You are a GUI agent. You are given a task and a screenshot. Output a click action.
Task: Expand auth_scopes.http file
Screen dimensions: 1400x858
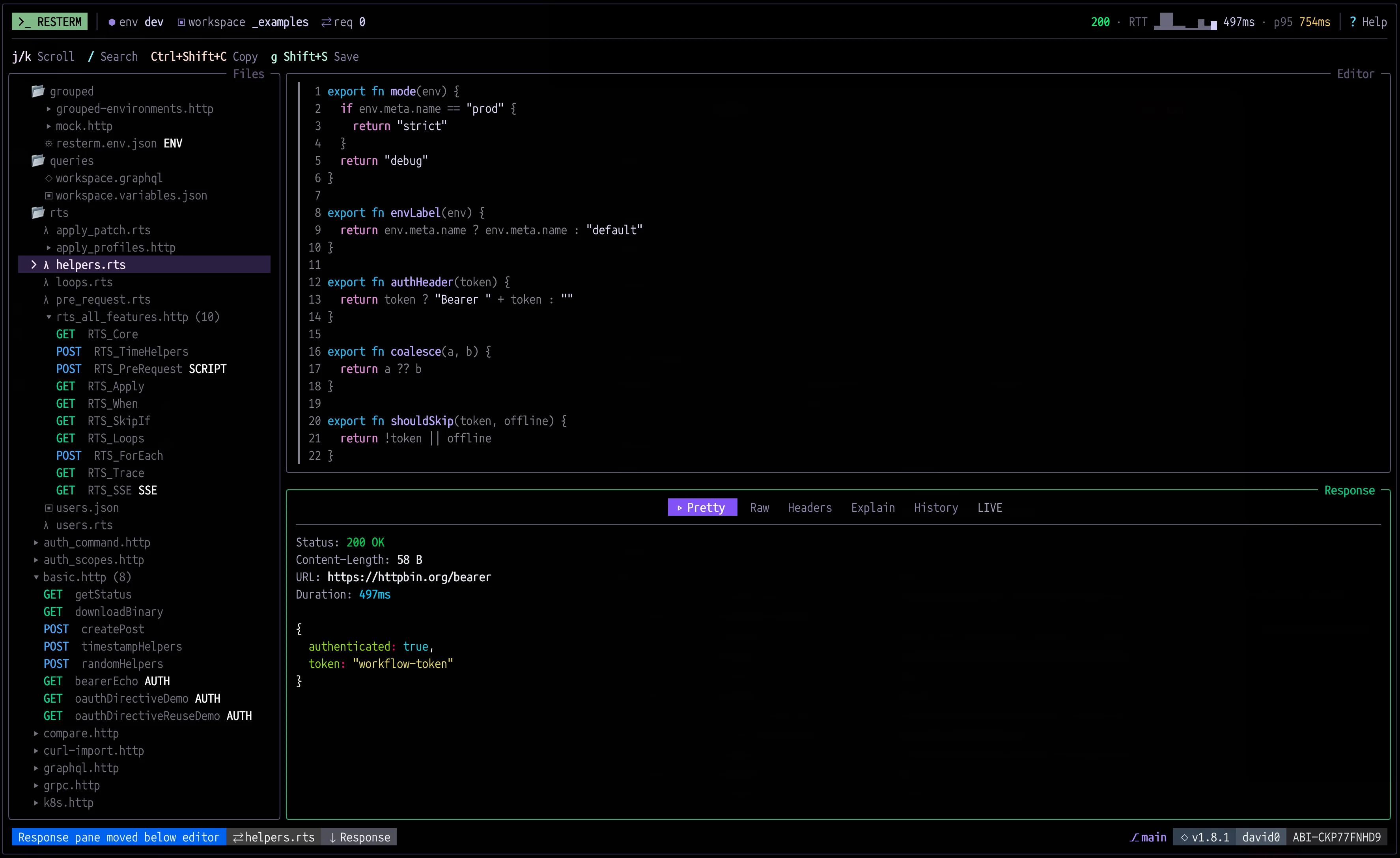[x=36, y=560]
